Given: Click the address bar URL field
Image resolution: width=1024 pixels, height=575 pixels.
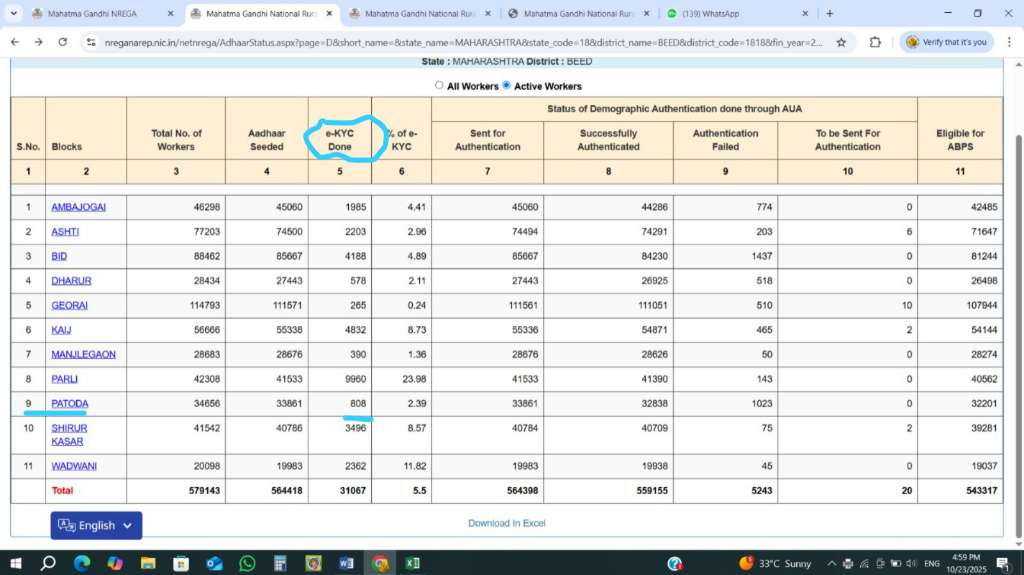Looking at the screenshot, I should (x=464, y=42).
